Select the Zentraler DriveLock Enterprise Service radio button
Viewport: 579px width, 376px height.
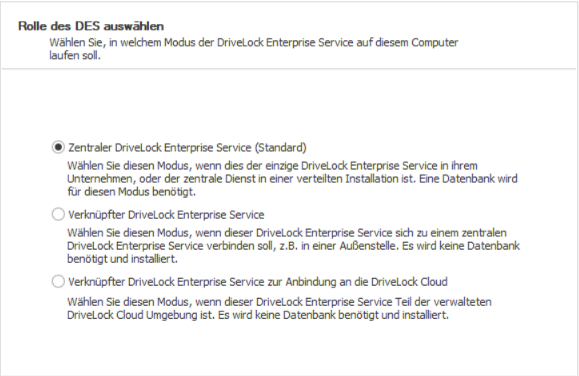[x=58, y=147]
